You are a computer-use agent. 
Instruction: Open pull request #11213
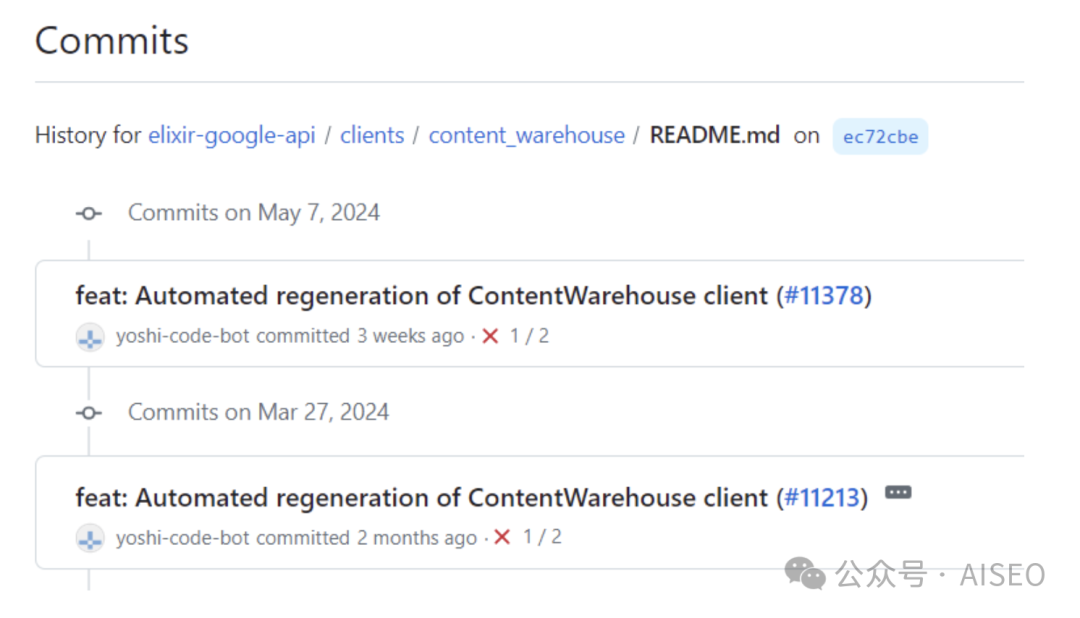click(822, 497)
